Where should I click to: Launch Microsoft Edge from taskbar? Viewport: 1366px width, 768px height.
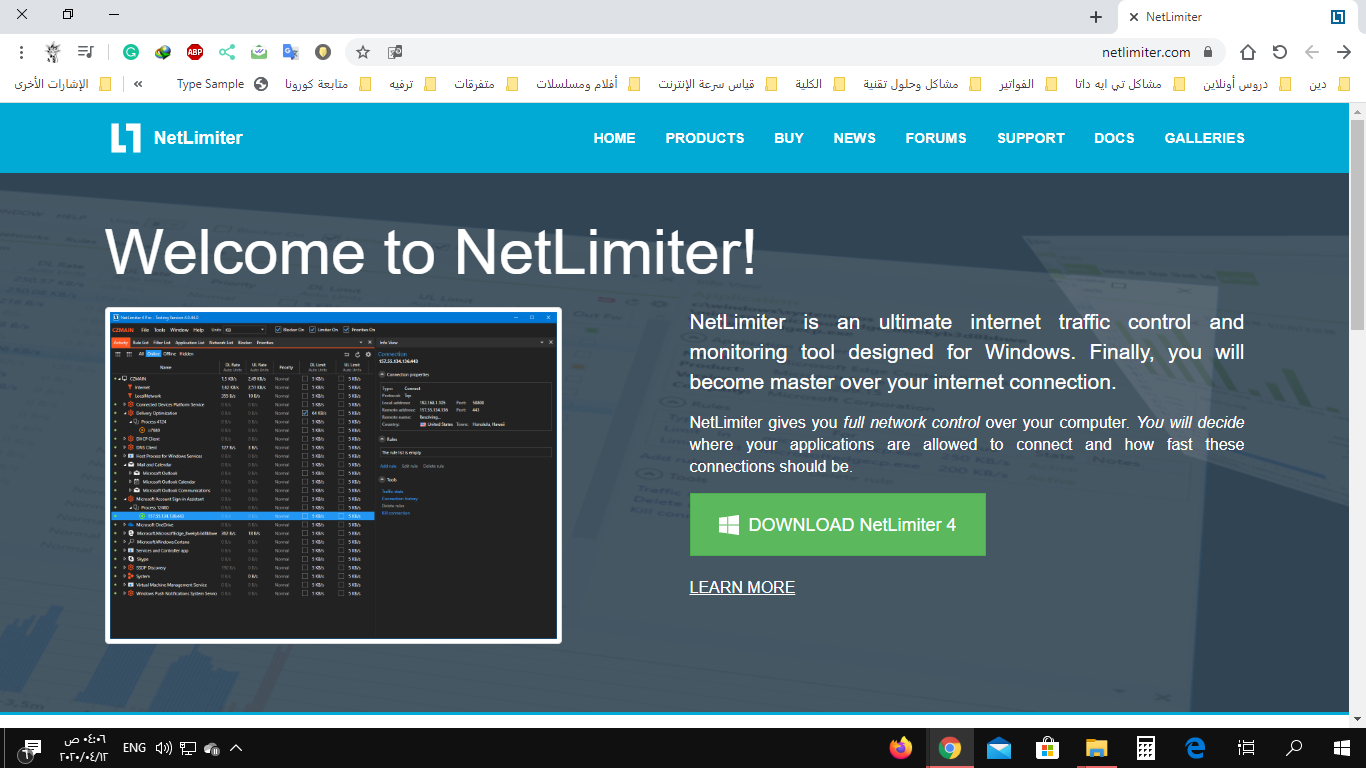click(x=1195, y=748)
